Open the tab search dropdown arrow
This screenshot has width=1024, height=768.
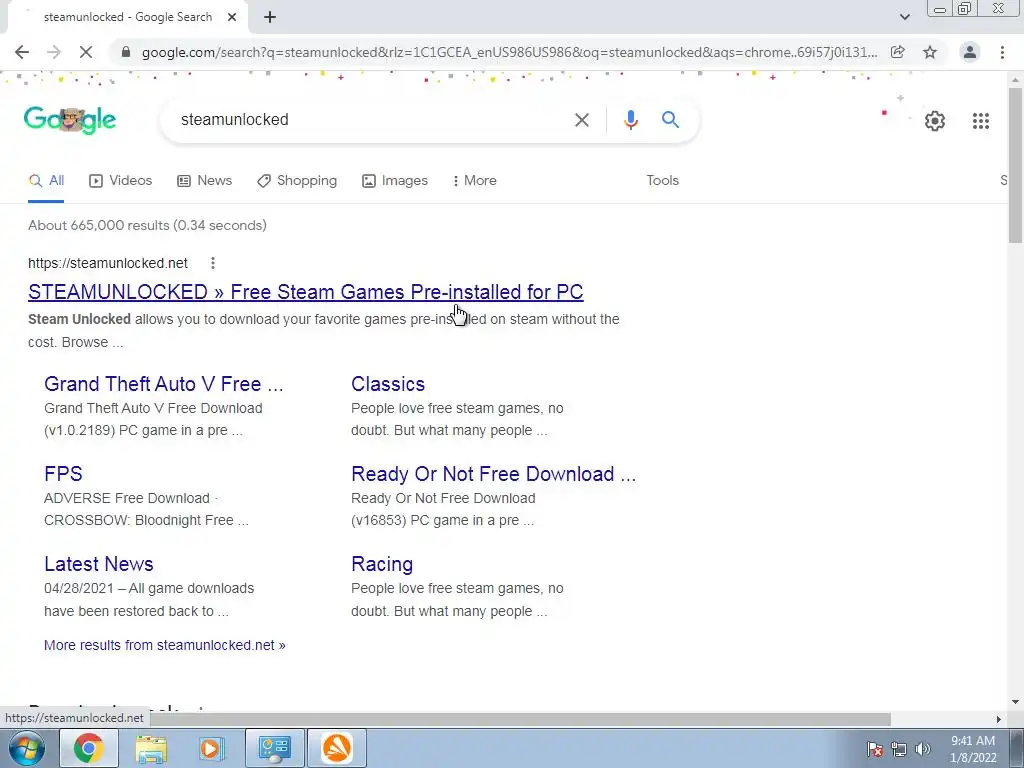coord(904,18)
